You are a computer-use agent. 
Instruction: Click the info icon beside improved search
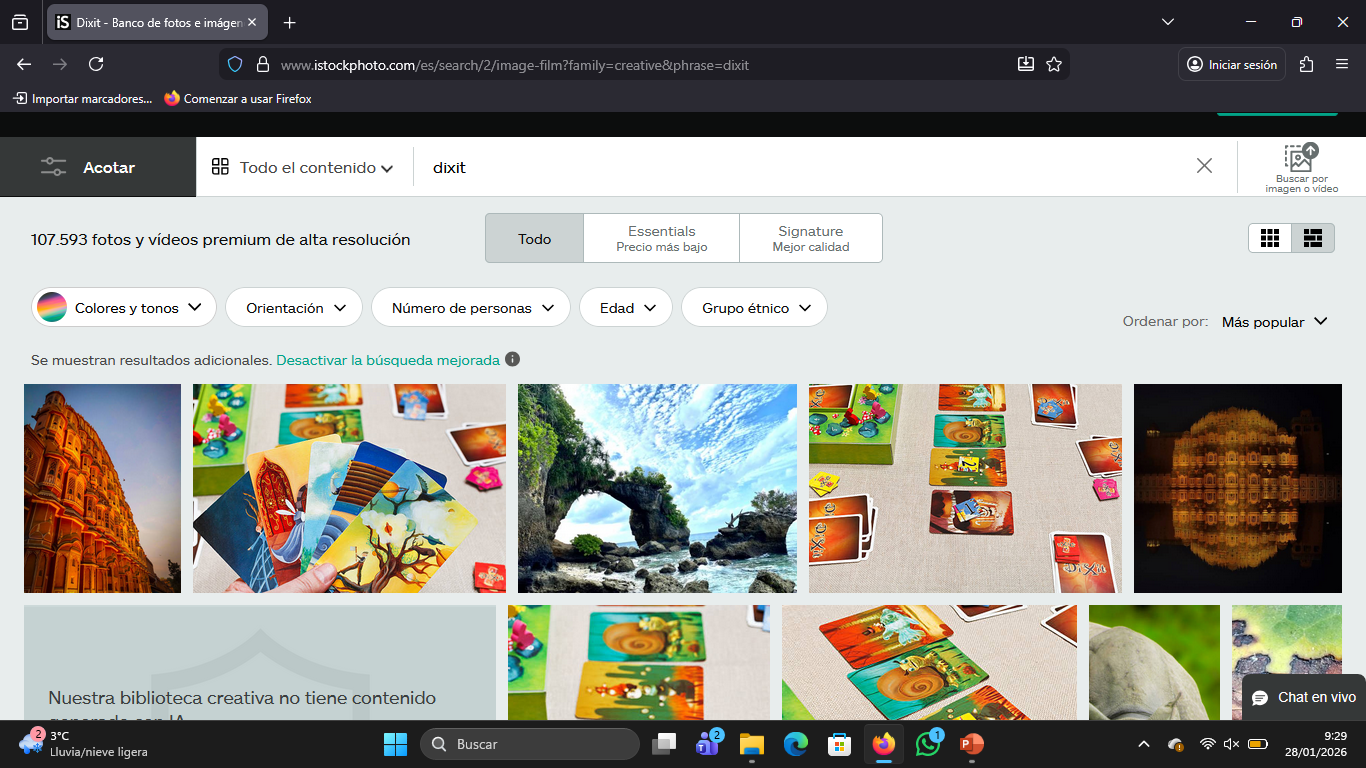(x=512, y=360)
